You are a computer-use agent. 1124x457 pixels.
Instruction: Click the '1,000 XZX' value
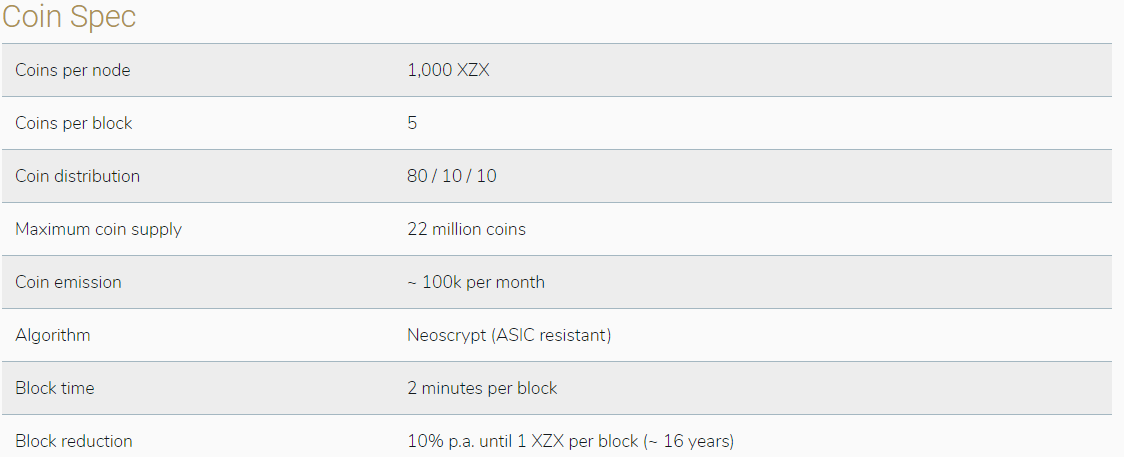(x=448, y=70)
